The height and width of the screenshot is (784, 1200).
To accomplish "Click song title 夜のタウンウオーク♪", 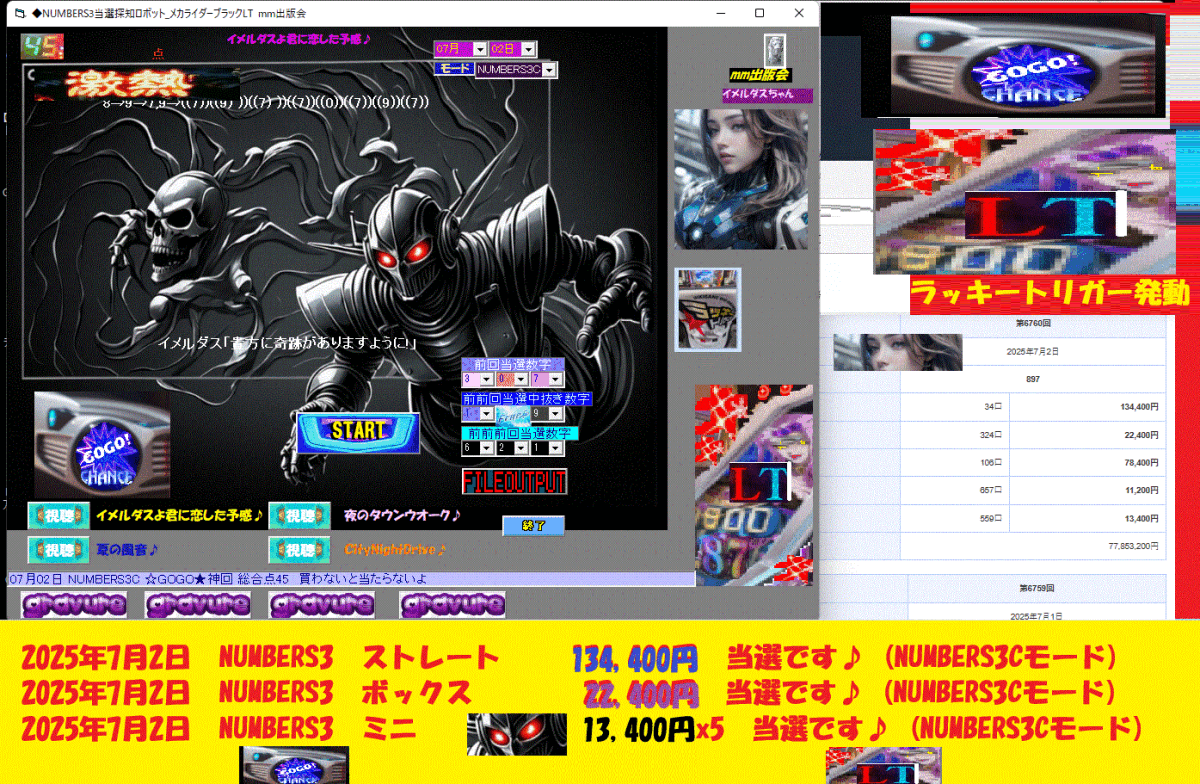I will [403, 516].
